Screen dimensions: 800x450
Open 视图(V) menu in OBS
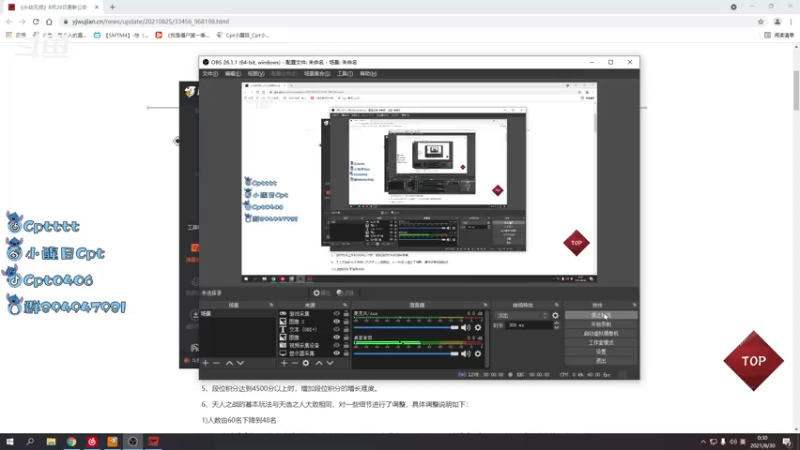(256, 73)
